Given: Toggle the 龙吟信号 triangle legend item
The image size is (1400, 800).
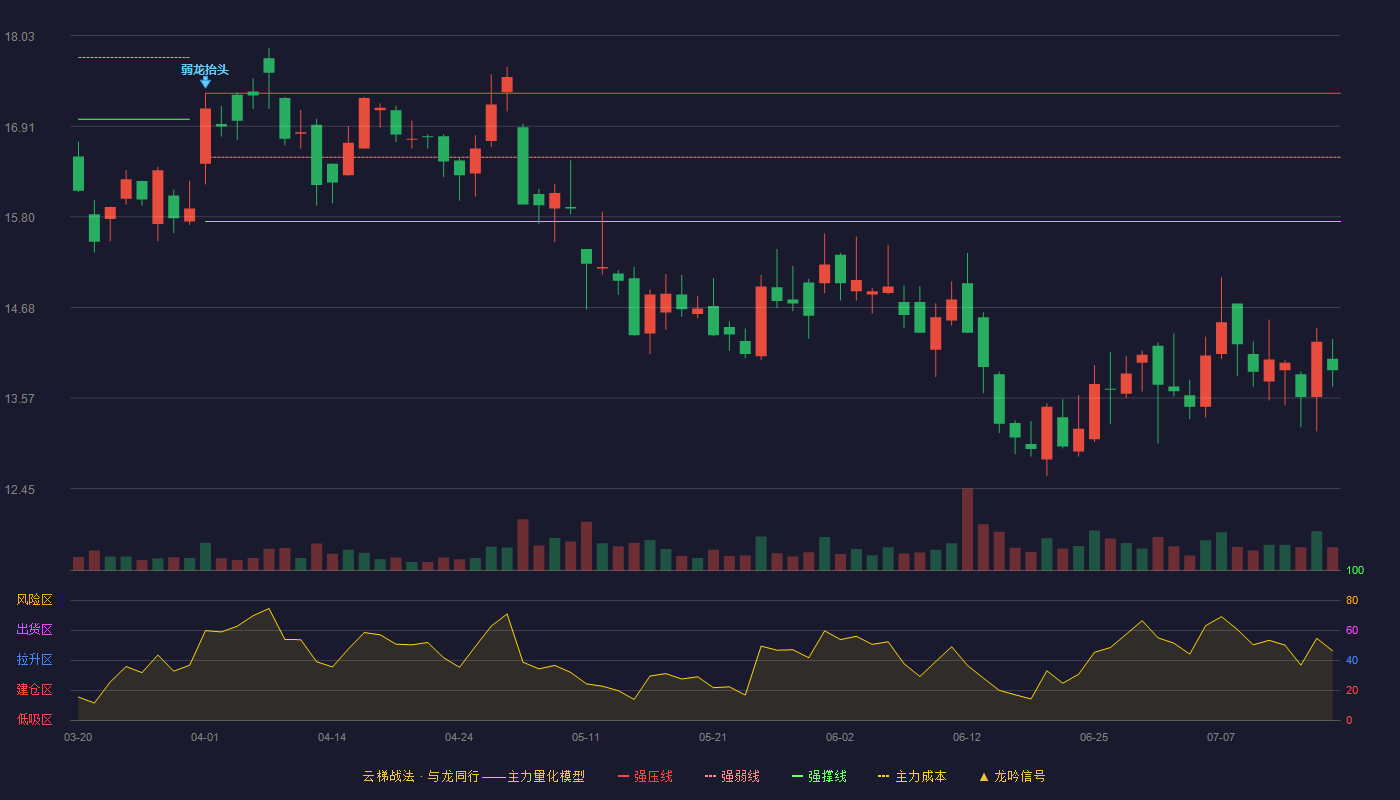Looking at the screenshot, I should pyautogui.click(x=1011, y=776).
